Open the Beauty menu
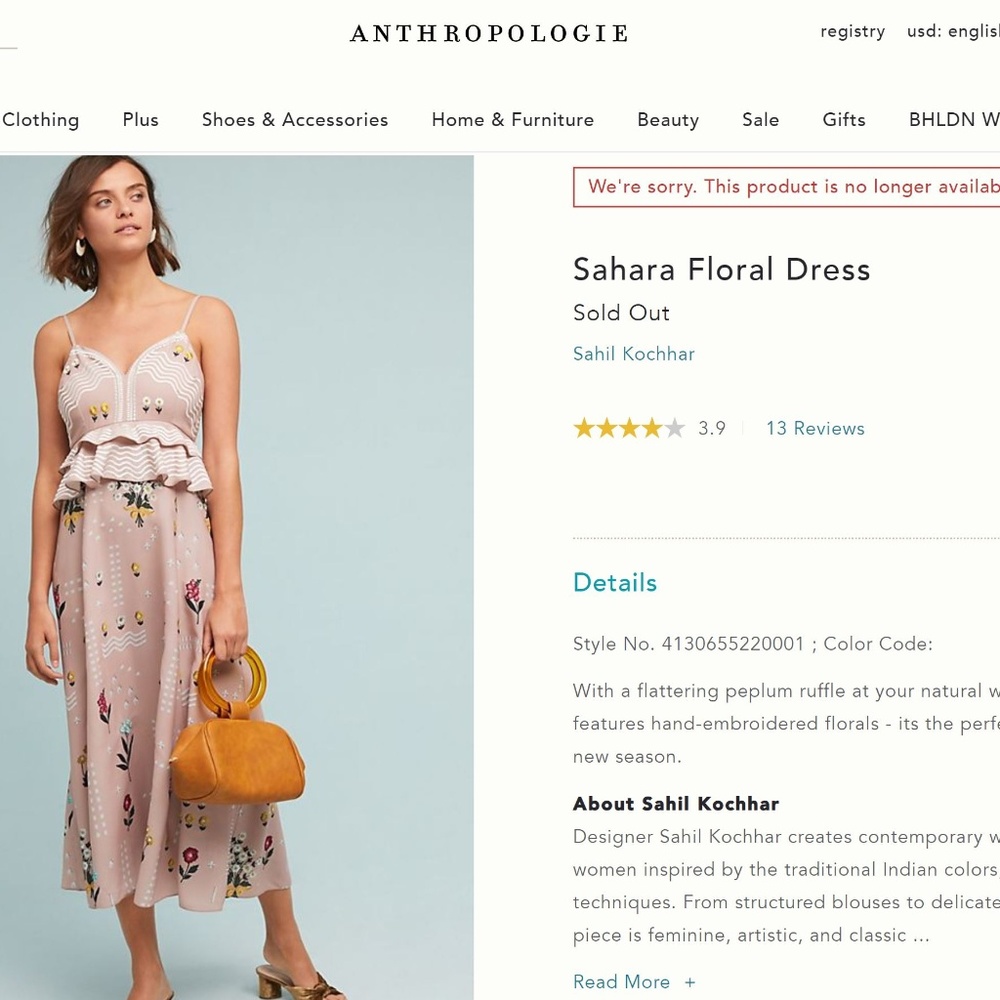 [668, 119]
